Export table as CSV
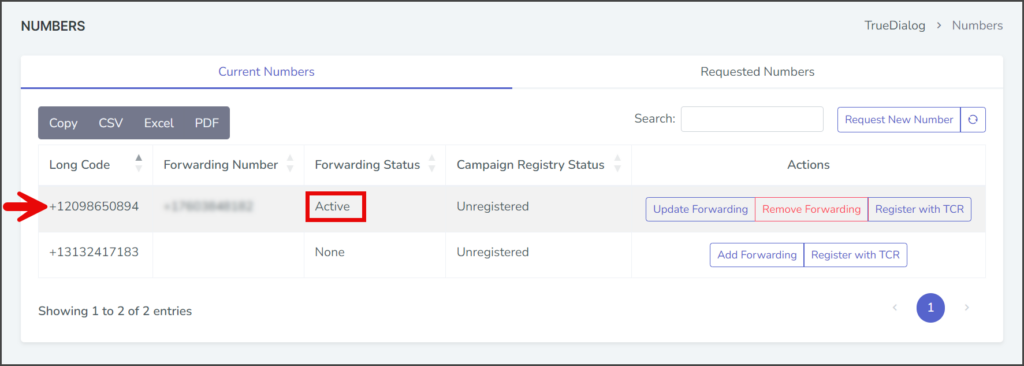The image size is (1024, 366). tap(111, 123)
